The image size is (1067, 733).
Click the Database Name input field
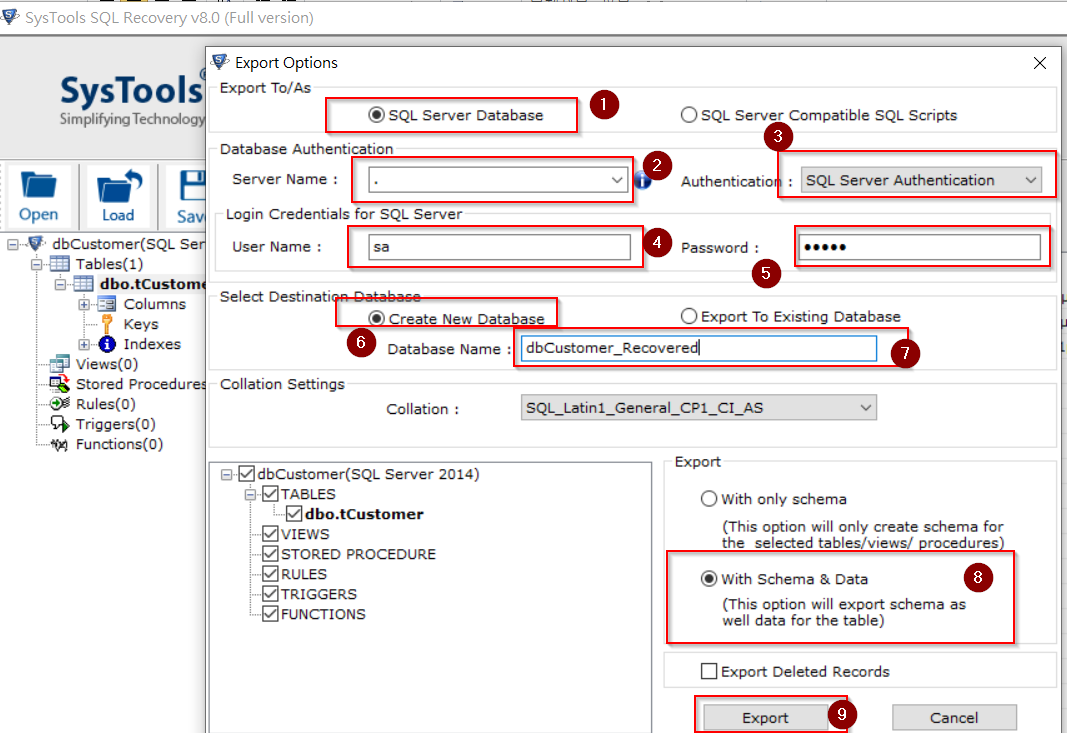pyautogui.click(x=699, y=348)
